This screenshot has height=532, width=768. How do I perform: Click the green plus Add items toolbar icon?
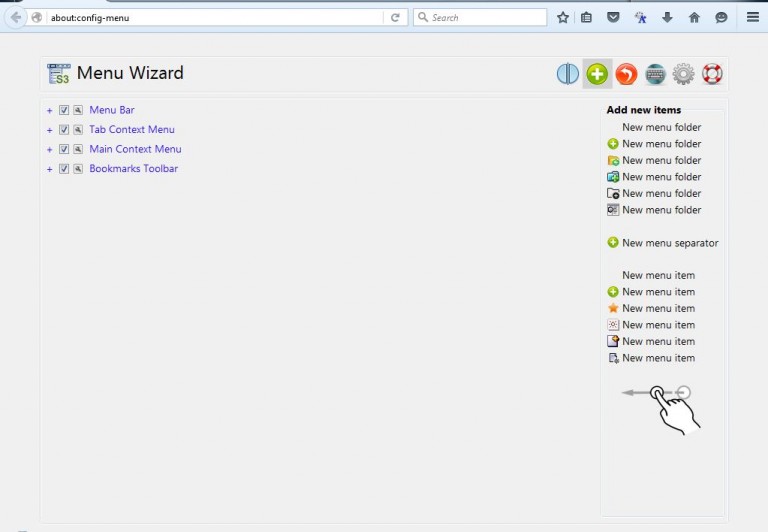[x=597, y=74]
